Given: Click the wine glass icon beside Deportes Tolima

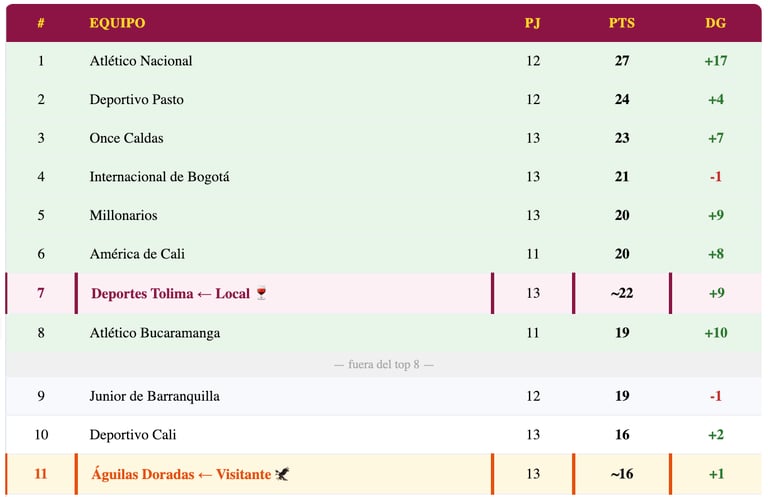Looking at the screenshot, I should [262, 294].
